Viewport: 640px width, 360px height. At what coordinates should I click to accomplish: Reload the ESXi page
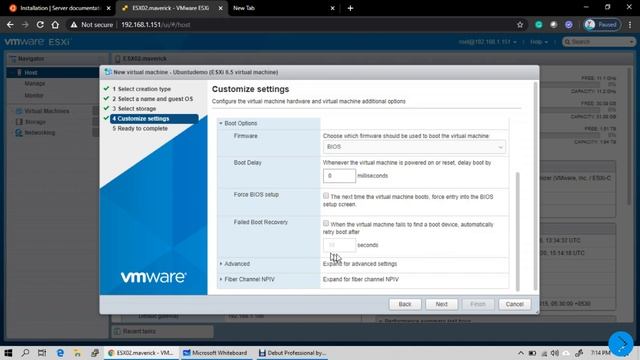point(40,25)
